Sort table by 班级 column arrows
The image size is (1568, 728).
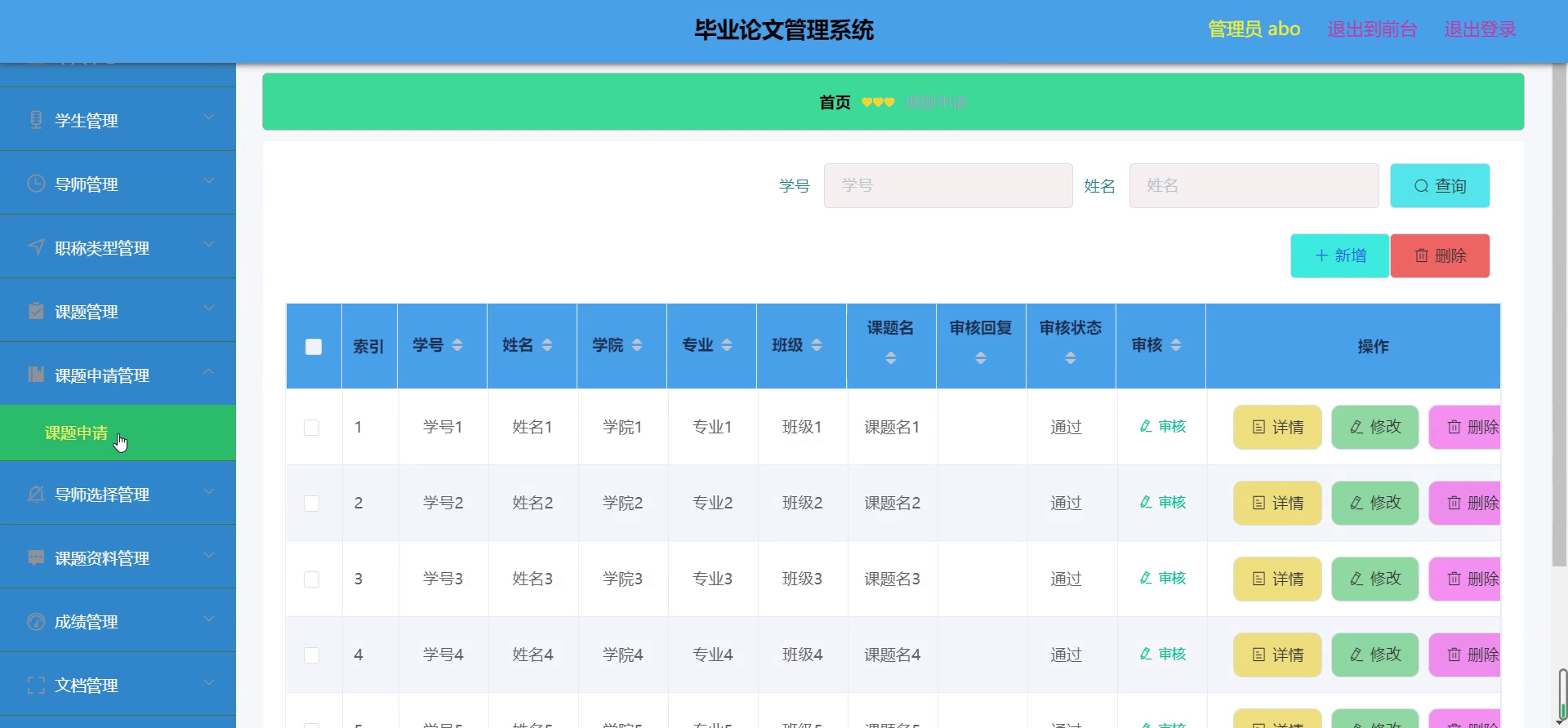(x=817, y=345)
